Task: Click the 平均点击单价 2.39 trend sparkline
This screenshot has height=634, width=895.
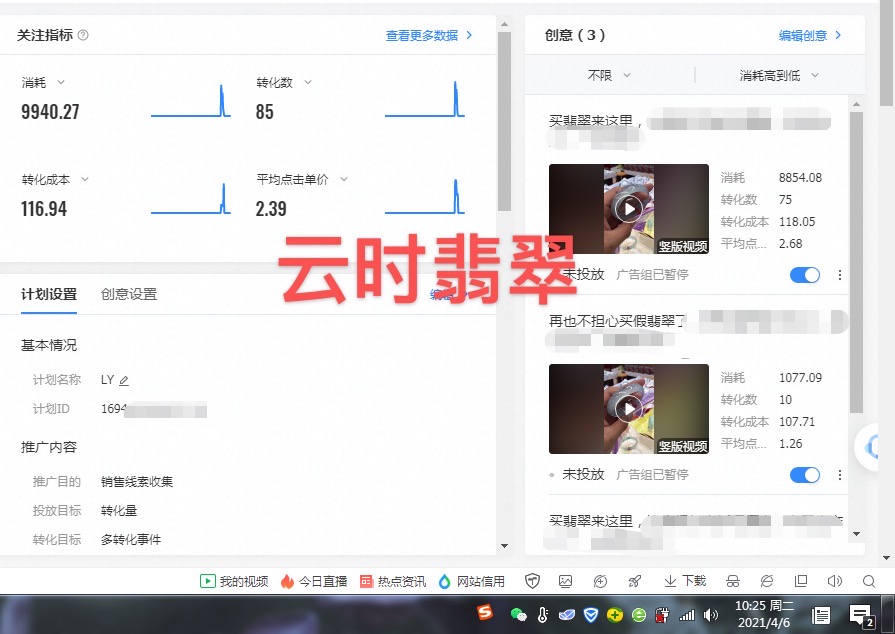Action: coord(425,197)
